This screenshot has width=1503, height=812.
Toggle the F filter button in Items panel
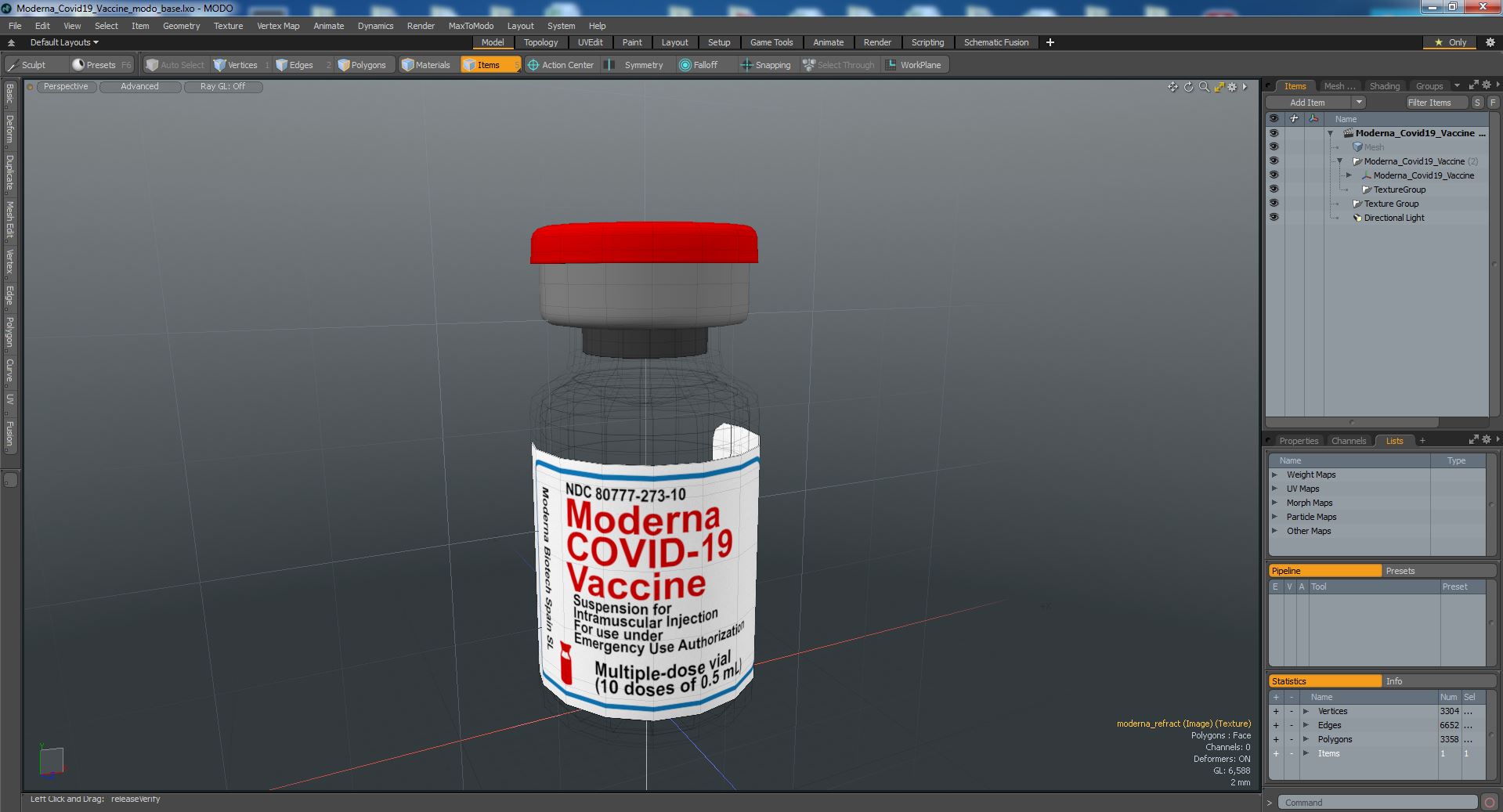pyautogui.click(x=1493, y=103)
